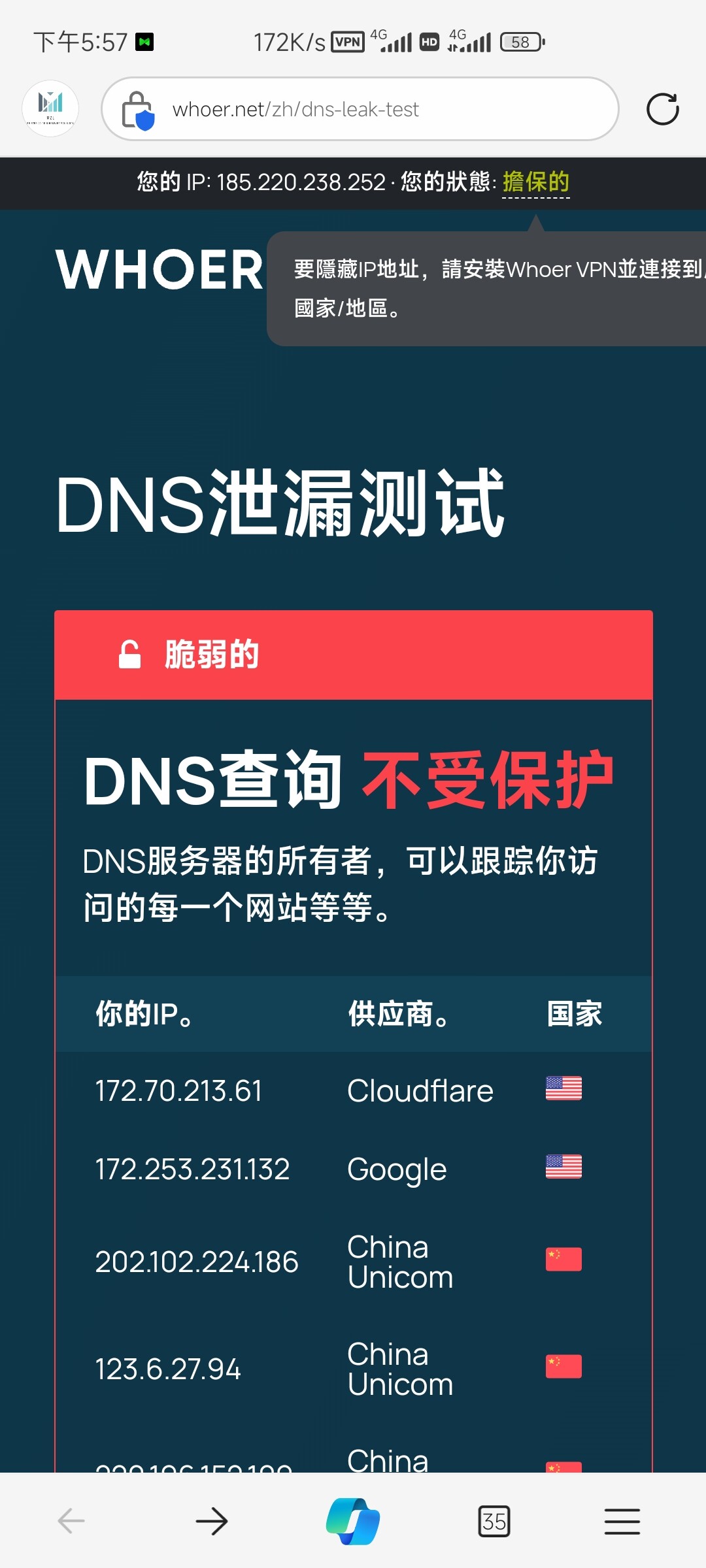This screenshot has width=706, height=1568.
Task: Go forward with the right arrow
Action: point(212,1521)
